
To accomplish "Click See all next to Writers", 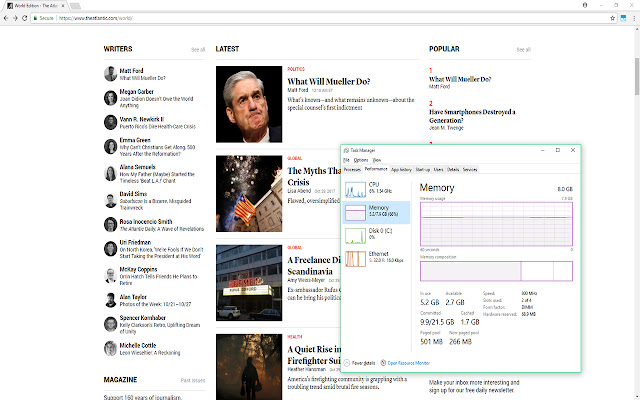I will (198, 50).
